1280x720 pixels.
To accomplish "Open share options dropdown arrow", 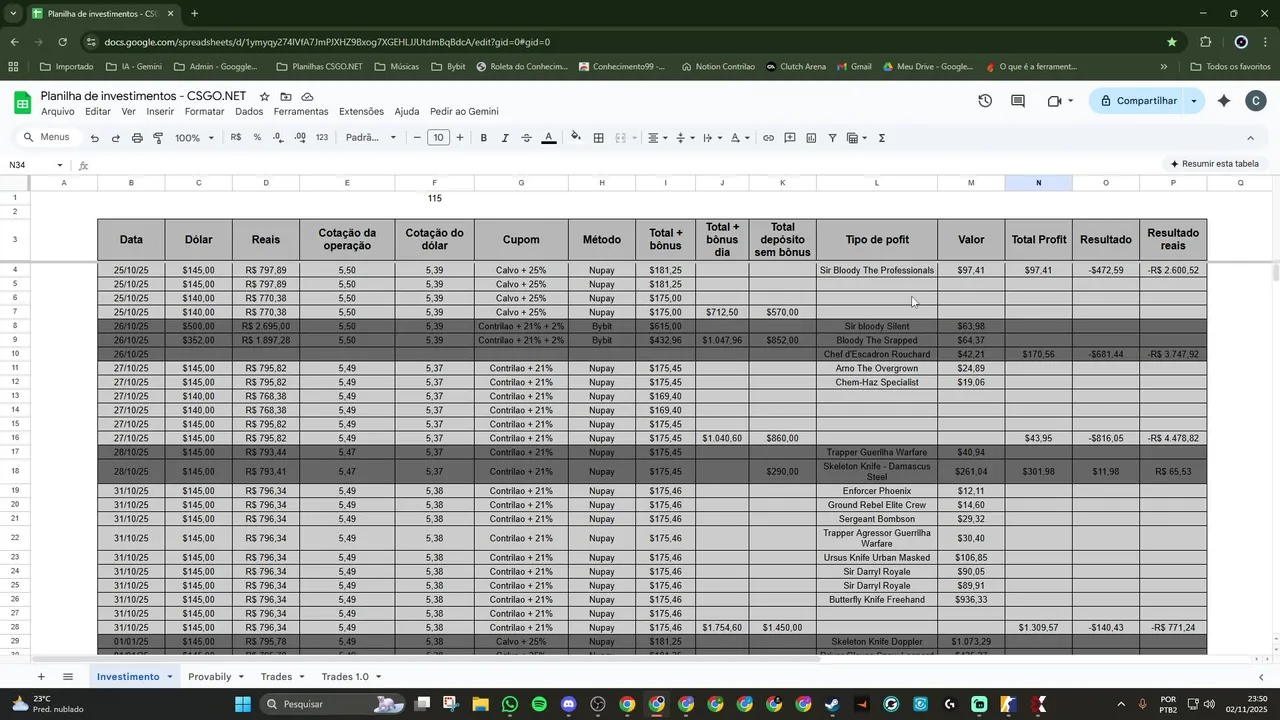I will point(1194,101).
